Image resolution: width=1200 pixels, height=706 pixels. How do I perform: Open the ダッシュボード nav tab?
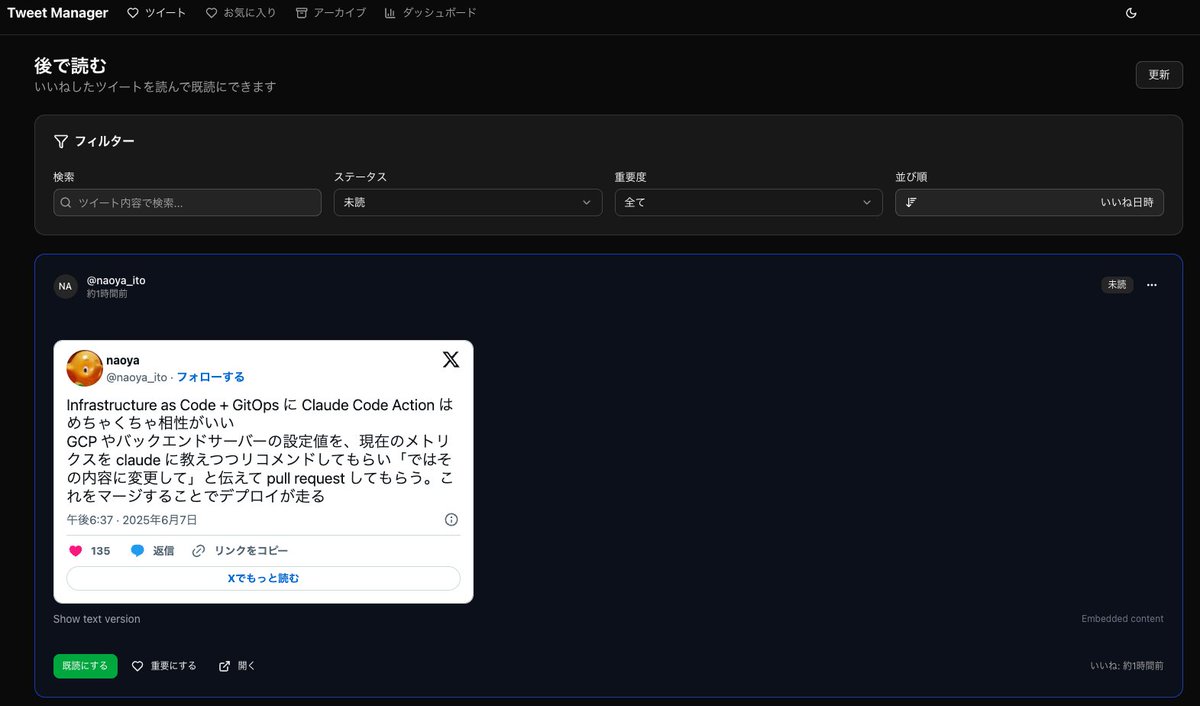click(x=430, y=13)
